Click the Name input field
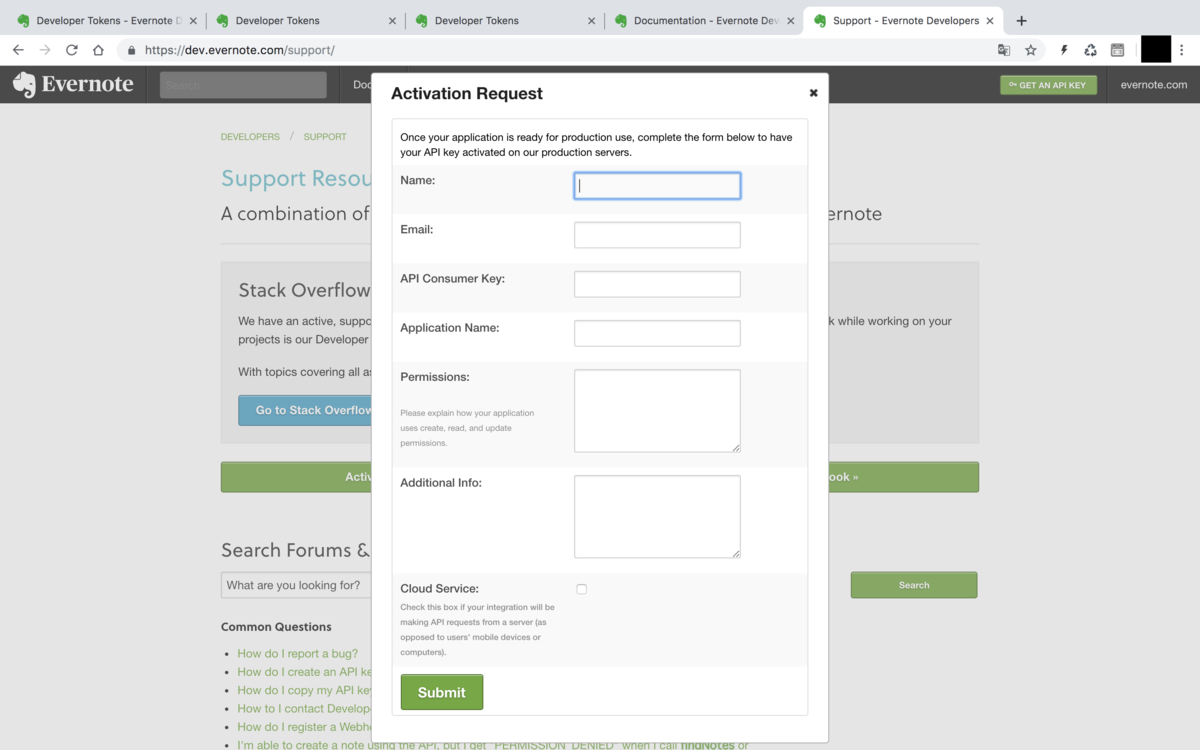This screenshot has width=1200, height=750. tap(657, 185)
